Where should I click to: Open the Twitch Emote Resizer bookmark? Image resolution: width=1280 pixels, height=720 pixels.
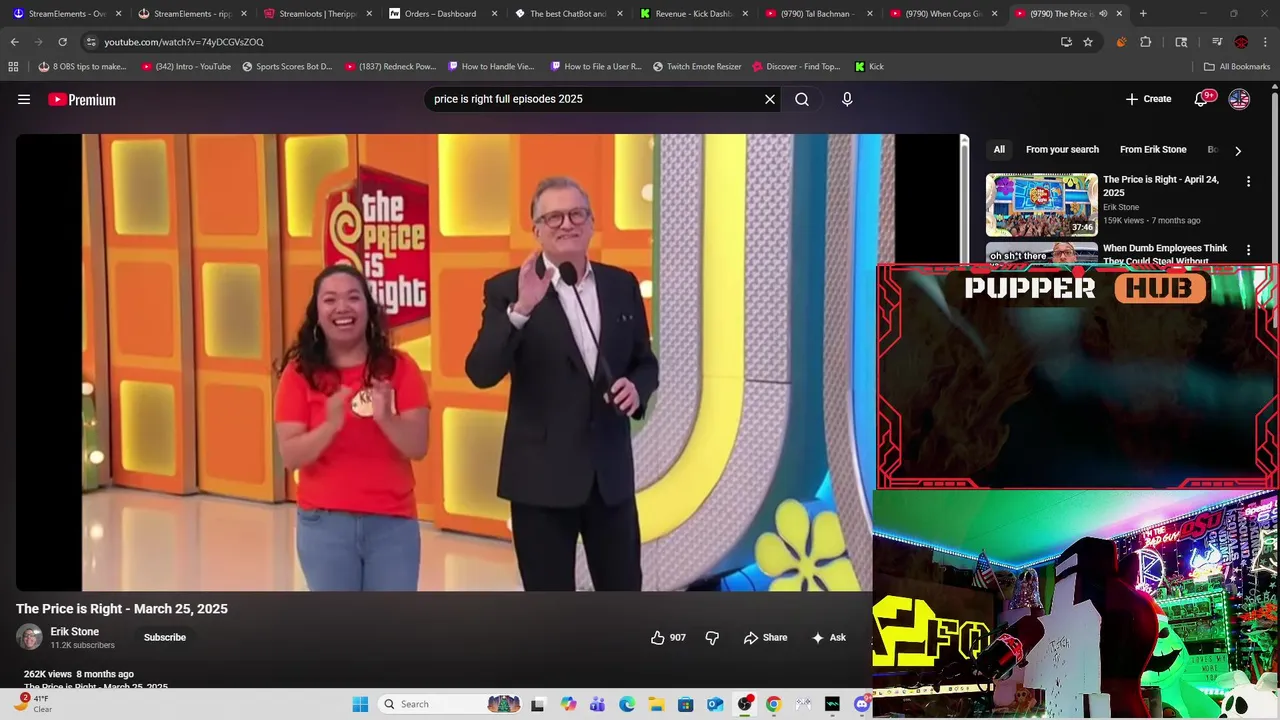click(697, 67)
